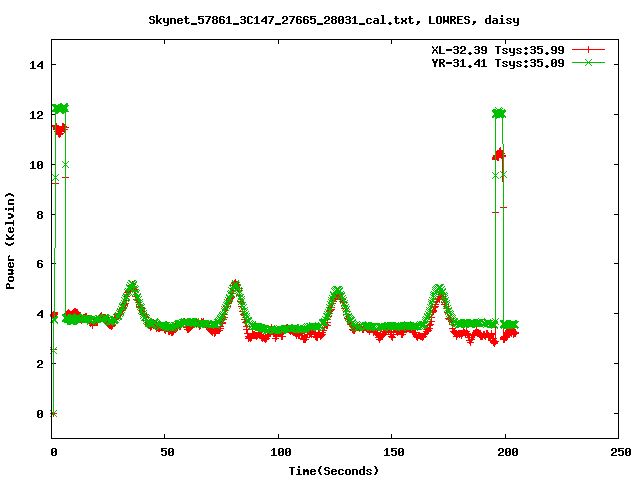
Task: Click the x-axis tick label 50
Action: (x=167, y=452)
